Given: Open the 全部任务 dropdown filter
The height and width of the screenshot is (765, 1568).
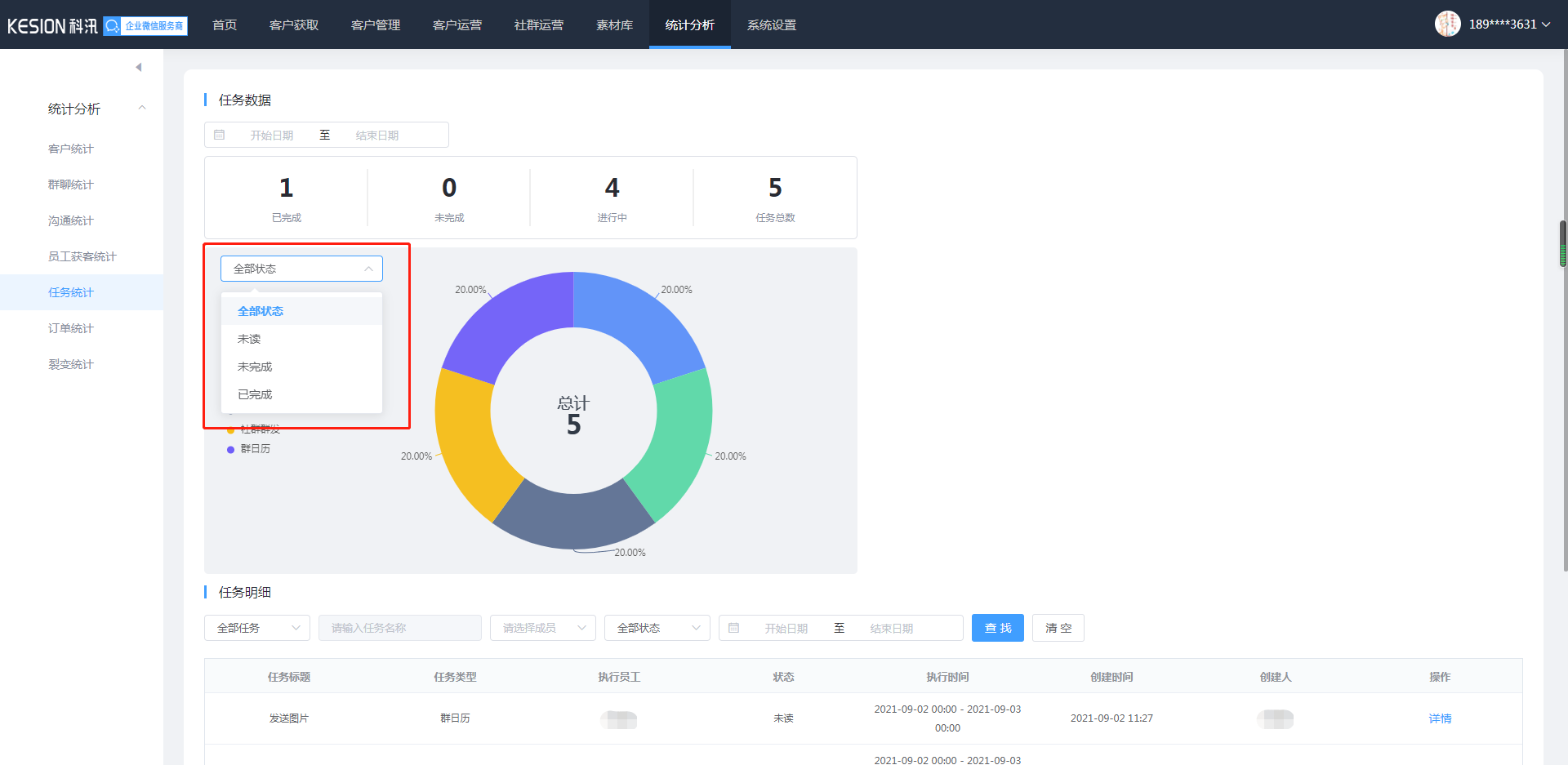Looking at the screenshot, I should coord(256,628).
